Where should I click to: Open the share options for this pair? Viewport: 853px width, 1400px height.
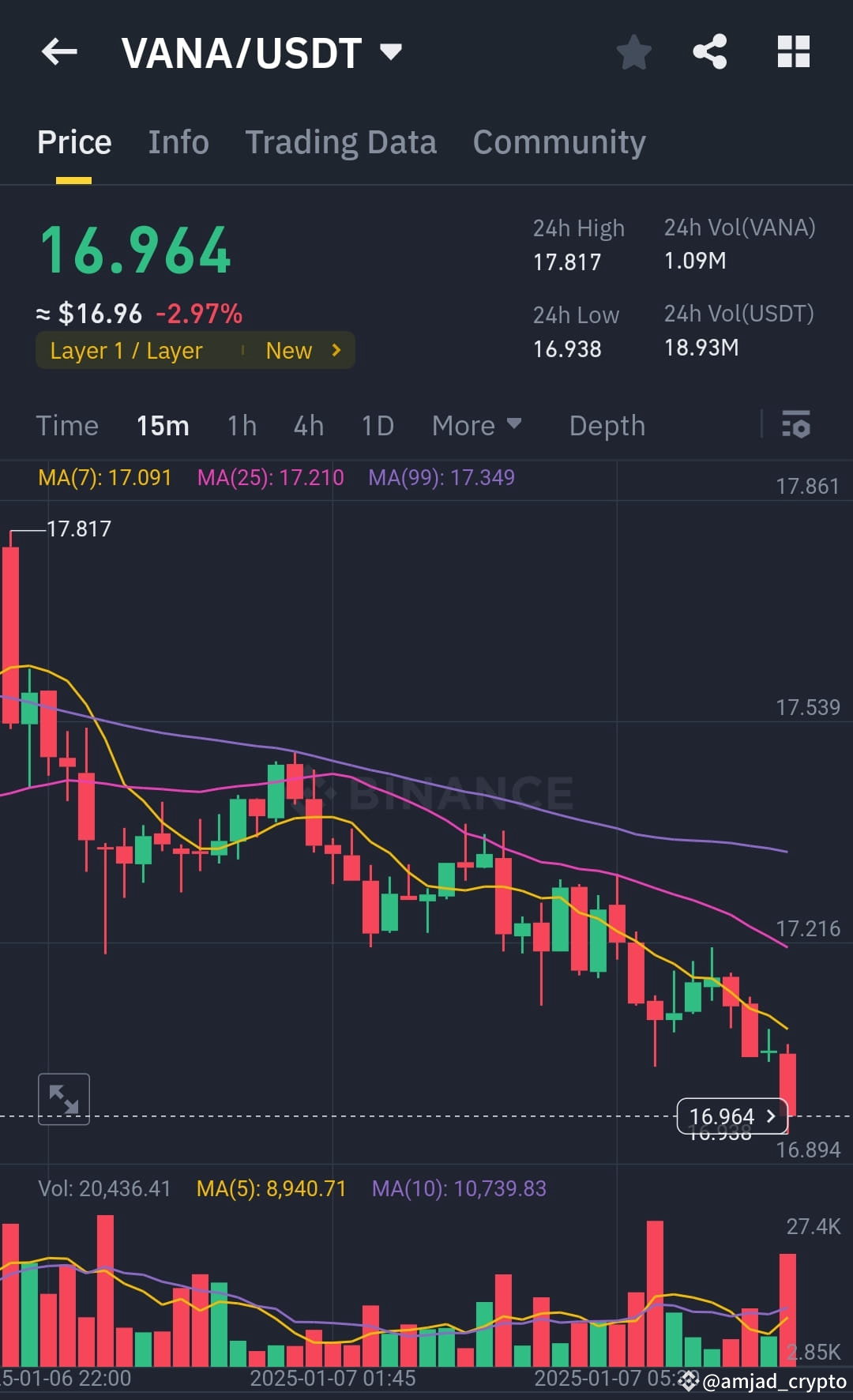pos(709,51)
